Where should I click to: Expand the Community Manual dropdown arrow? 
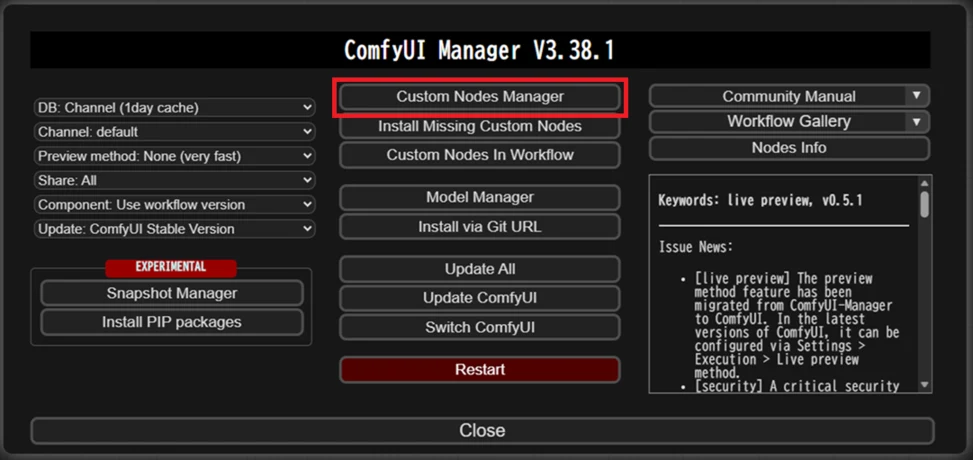point(917,96)
